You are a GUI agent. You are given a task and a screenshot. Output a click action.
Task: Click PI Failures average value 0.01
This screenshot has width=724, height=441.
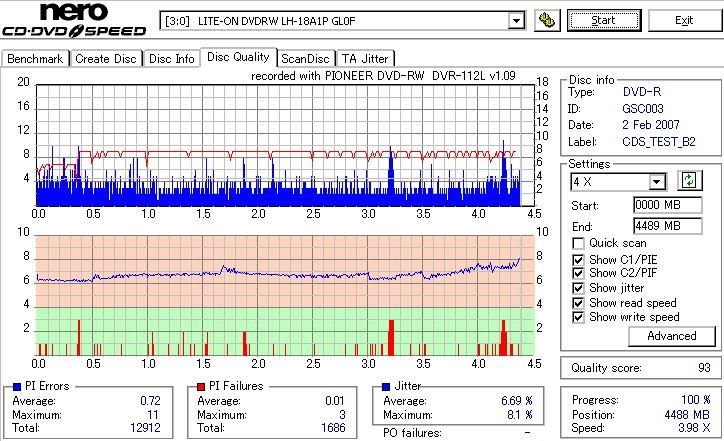(x=335, y=401)
